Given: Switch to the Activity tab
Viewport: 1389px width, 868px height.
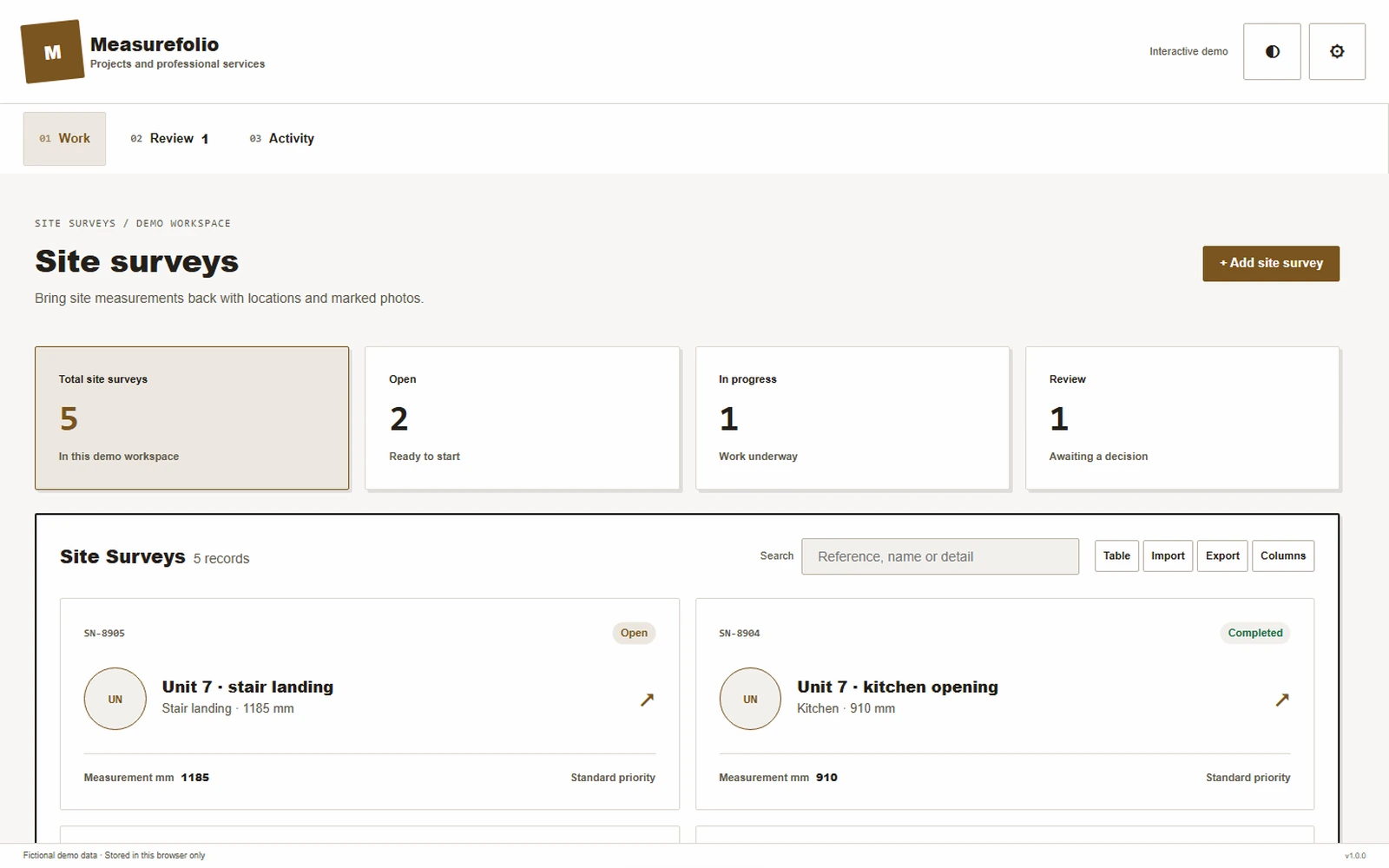Looking at the screenshot, I should coord(281,139).
